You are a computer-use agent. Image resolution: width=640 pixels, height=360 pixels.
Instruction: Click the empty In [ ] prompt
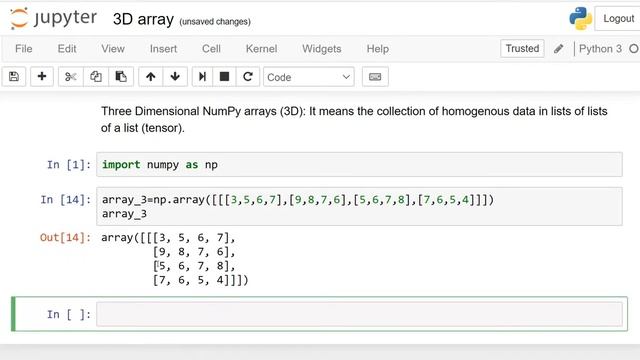point(69,314)
